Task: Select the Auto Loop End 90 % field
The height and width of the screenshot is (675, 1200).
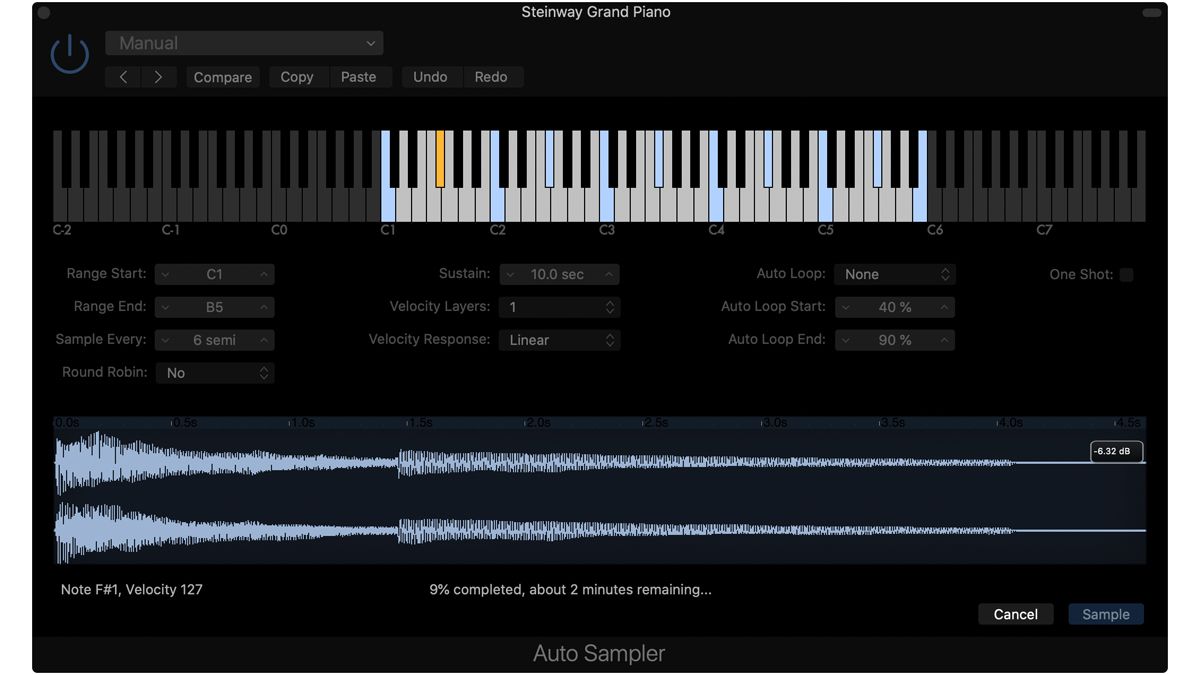Action: (x=895, y=340)
